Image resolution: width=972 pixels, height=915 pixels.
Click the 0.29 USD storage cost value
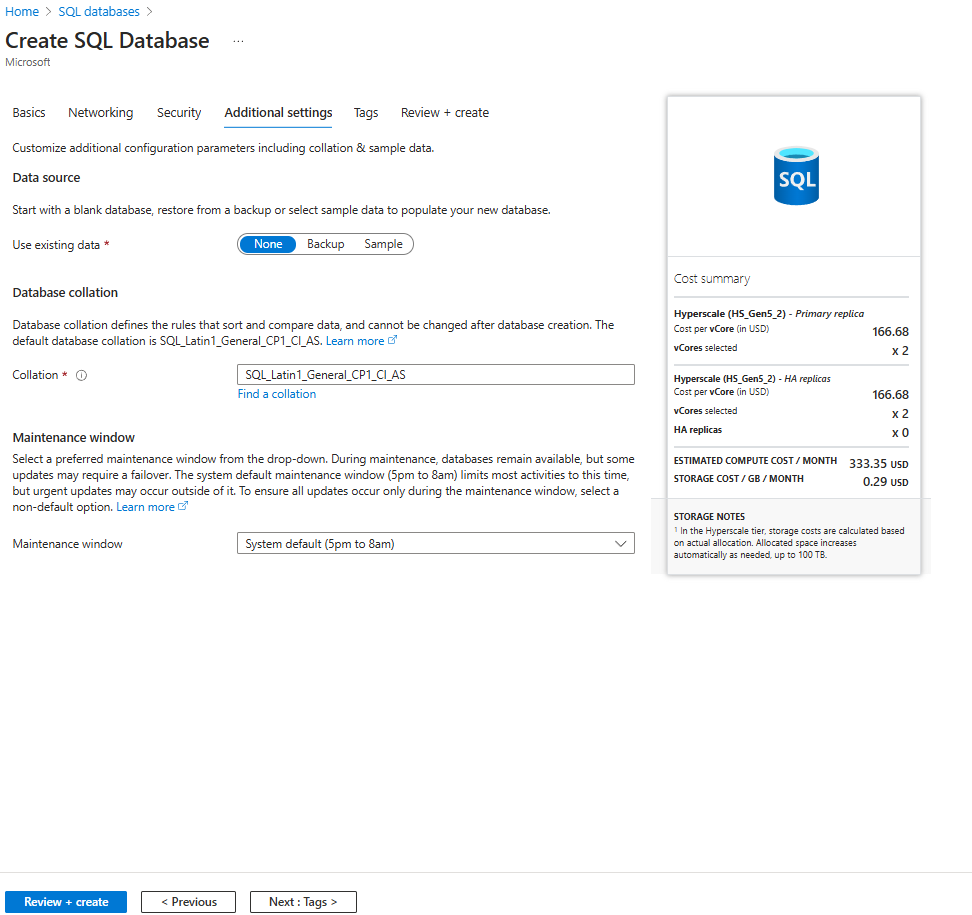[x=885, y=482]
